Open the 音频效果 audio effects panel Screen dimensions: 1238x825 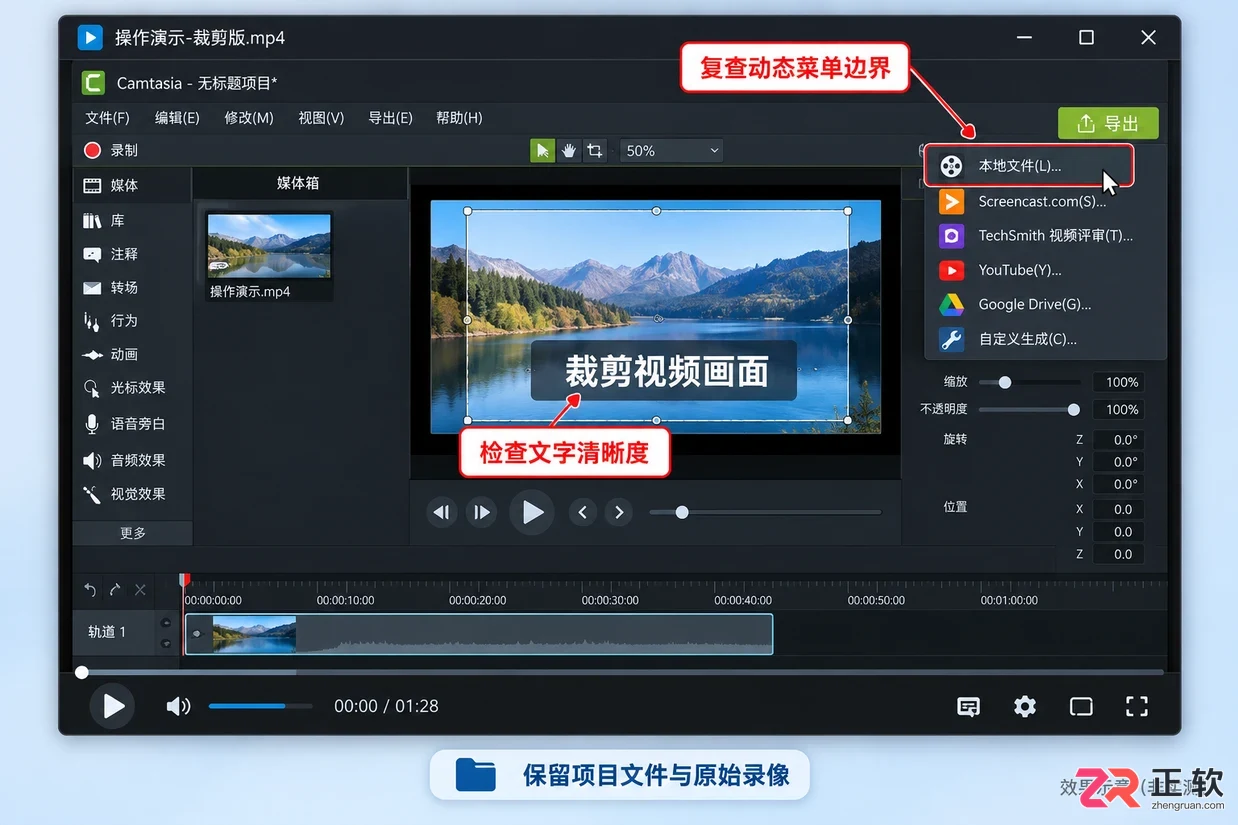point(132,460)
